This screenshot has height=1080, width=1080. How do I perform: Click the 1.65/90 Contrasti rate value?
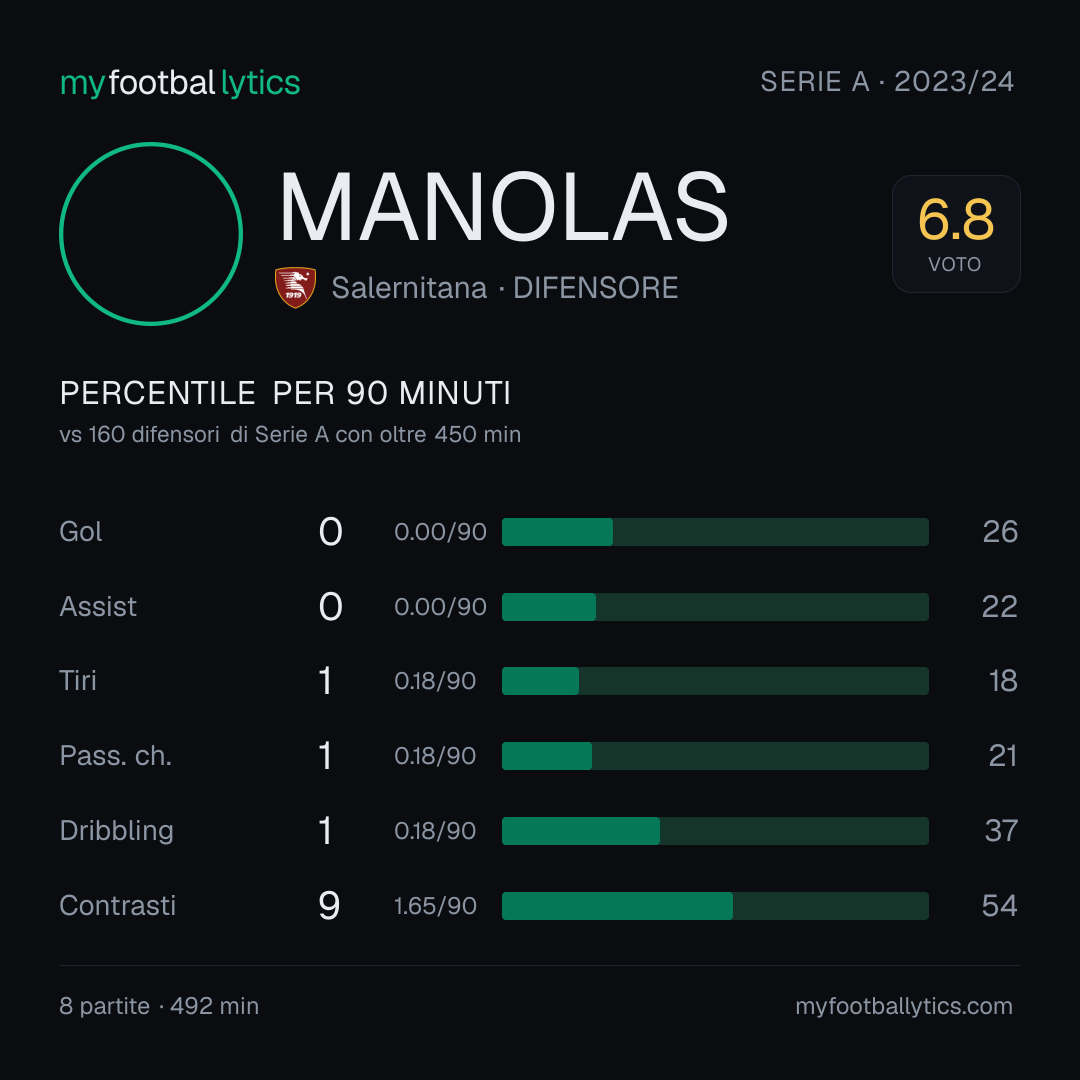pos(435,906)
